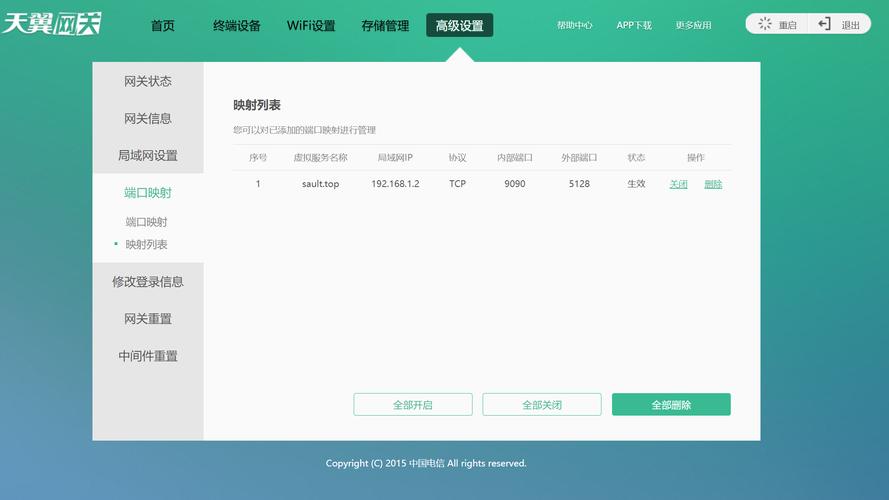The height and width of the screenshot is (500, 889).
Task: Click the 内部端口 column header
Action: point(515,158)
